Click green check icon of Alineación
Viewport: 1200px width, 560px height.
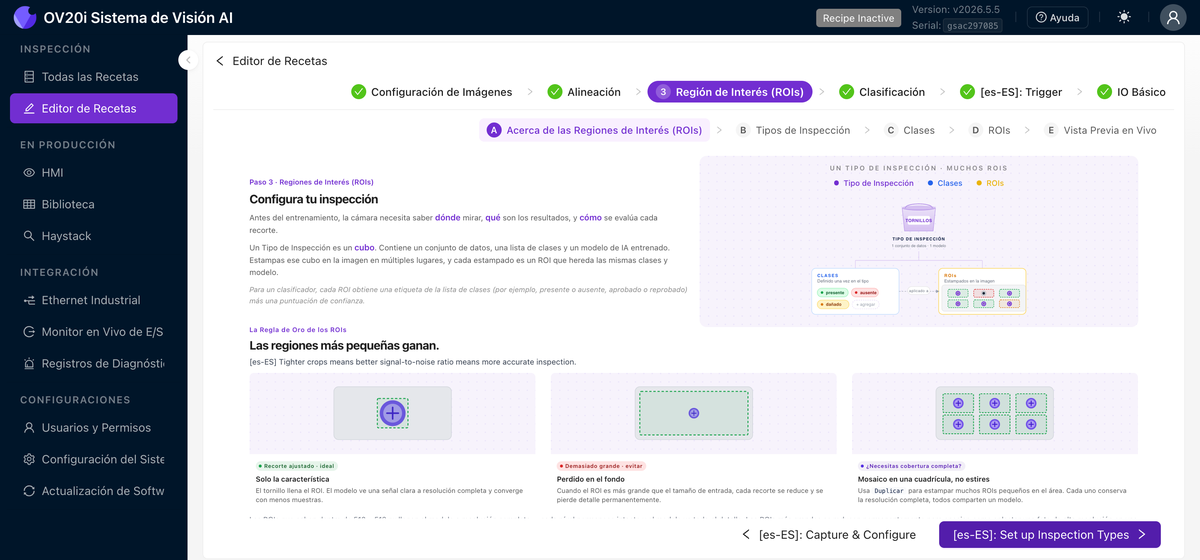(555, 92)
